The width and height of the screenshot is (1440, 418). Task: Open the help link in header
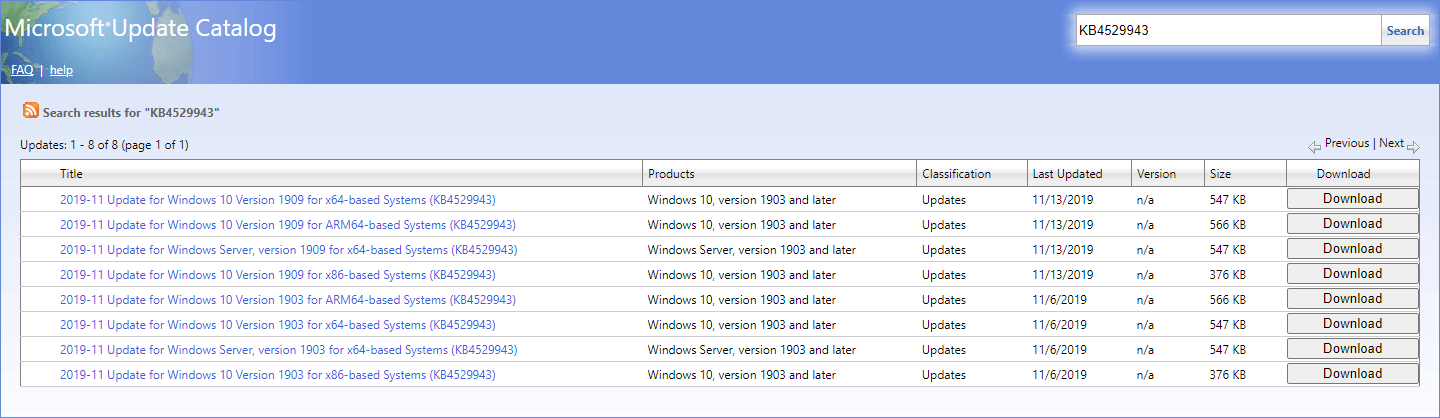point(61,70)
